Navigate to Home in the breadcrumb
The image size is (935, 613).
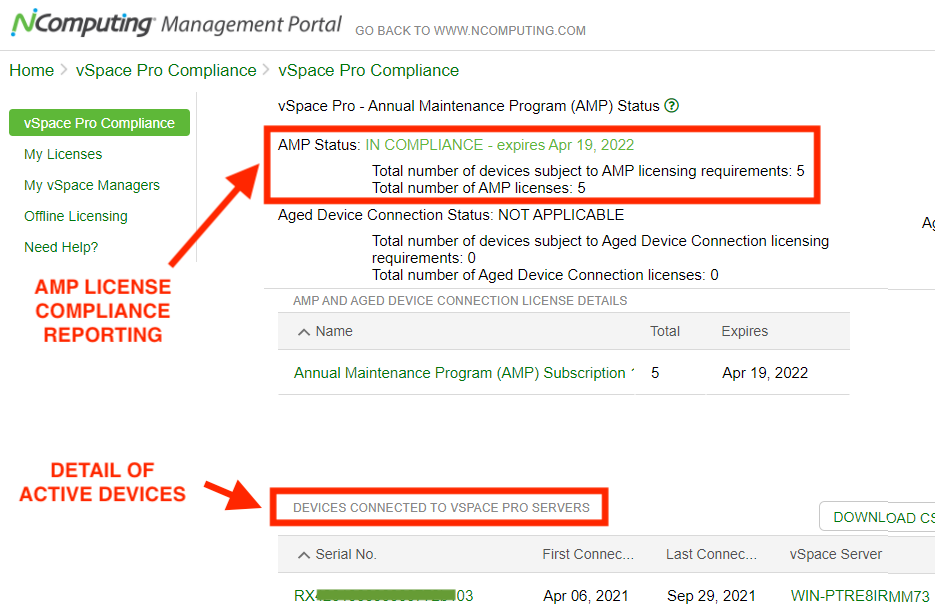32,70
